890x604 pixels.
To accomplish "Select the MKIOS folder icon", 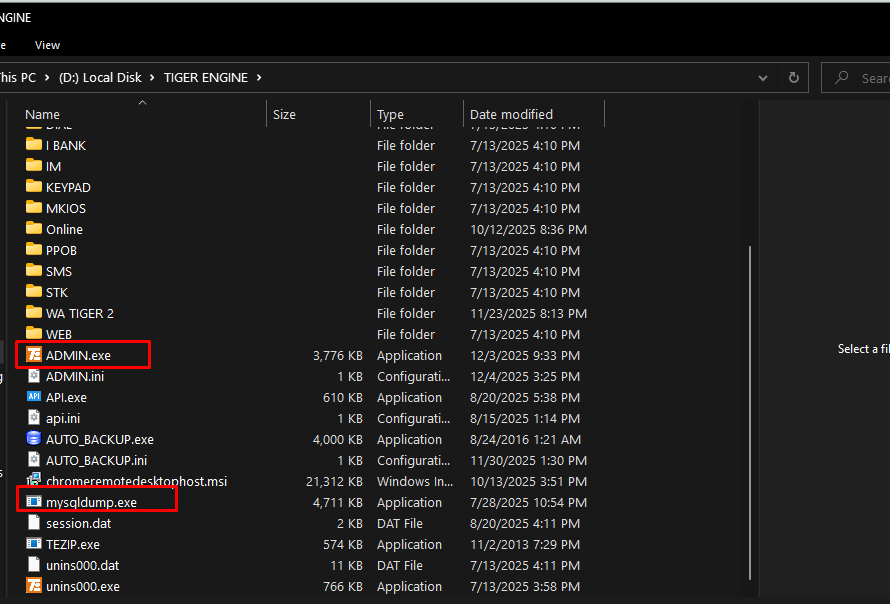I will point(34,208).
